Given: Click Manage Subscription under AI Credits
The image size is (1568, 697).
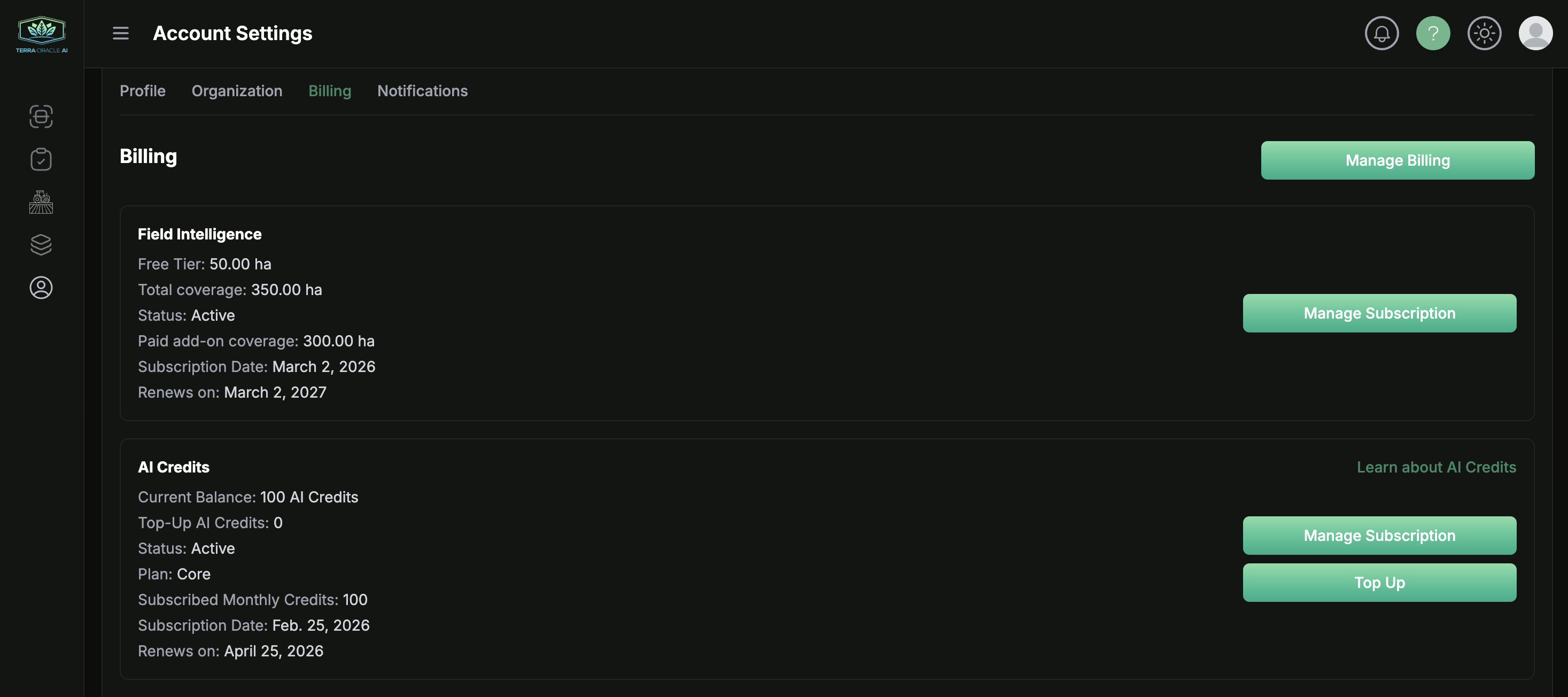Looking at the screenshot, I should coord(1379,535).
